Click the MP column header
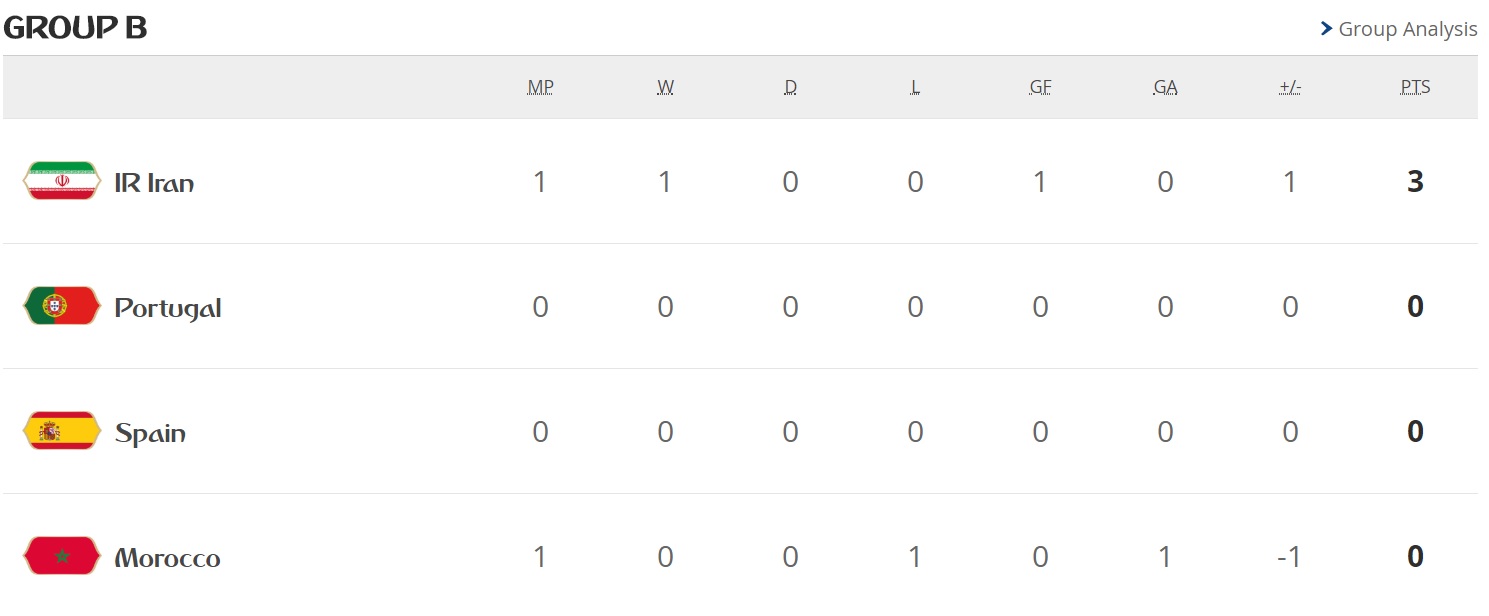Image resolution: width=1489 pixels, height=616 pixels. pos(540,87)
